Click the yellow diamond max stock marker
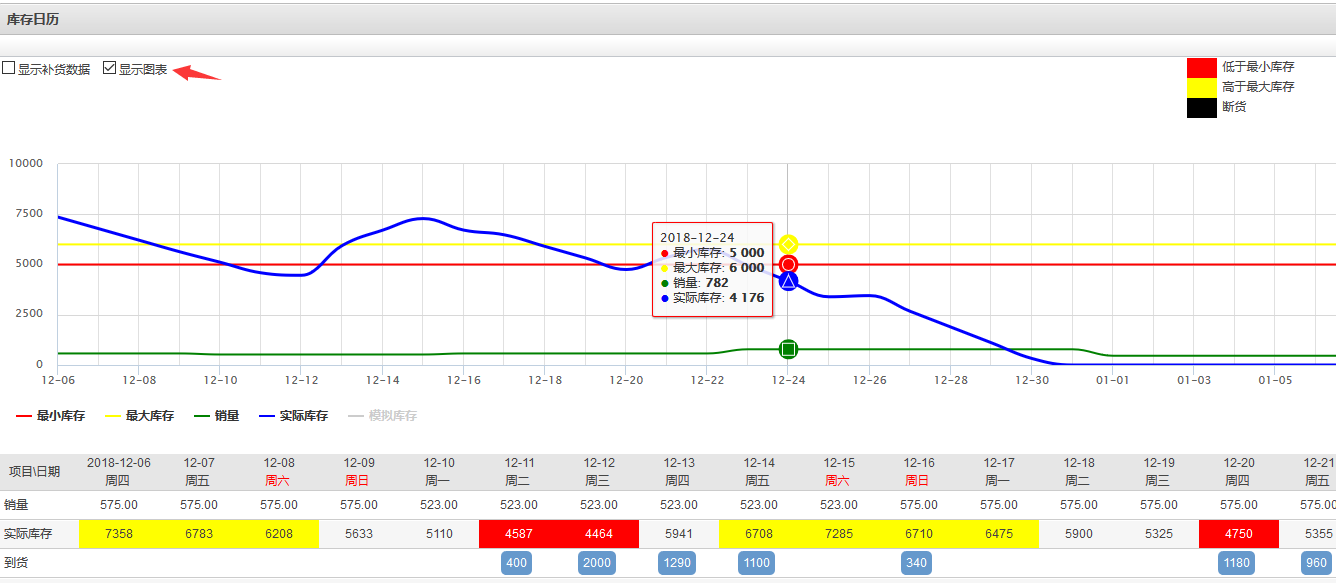The image size is (1336, 583). 788,244
